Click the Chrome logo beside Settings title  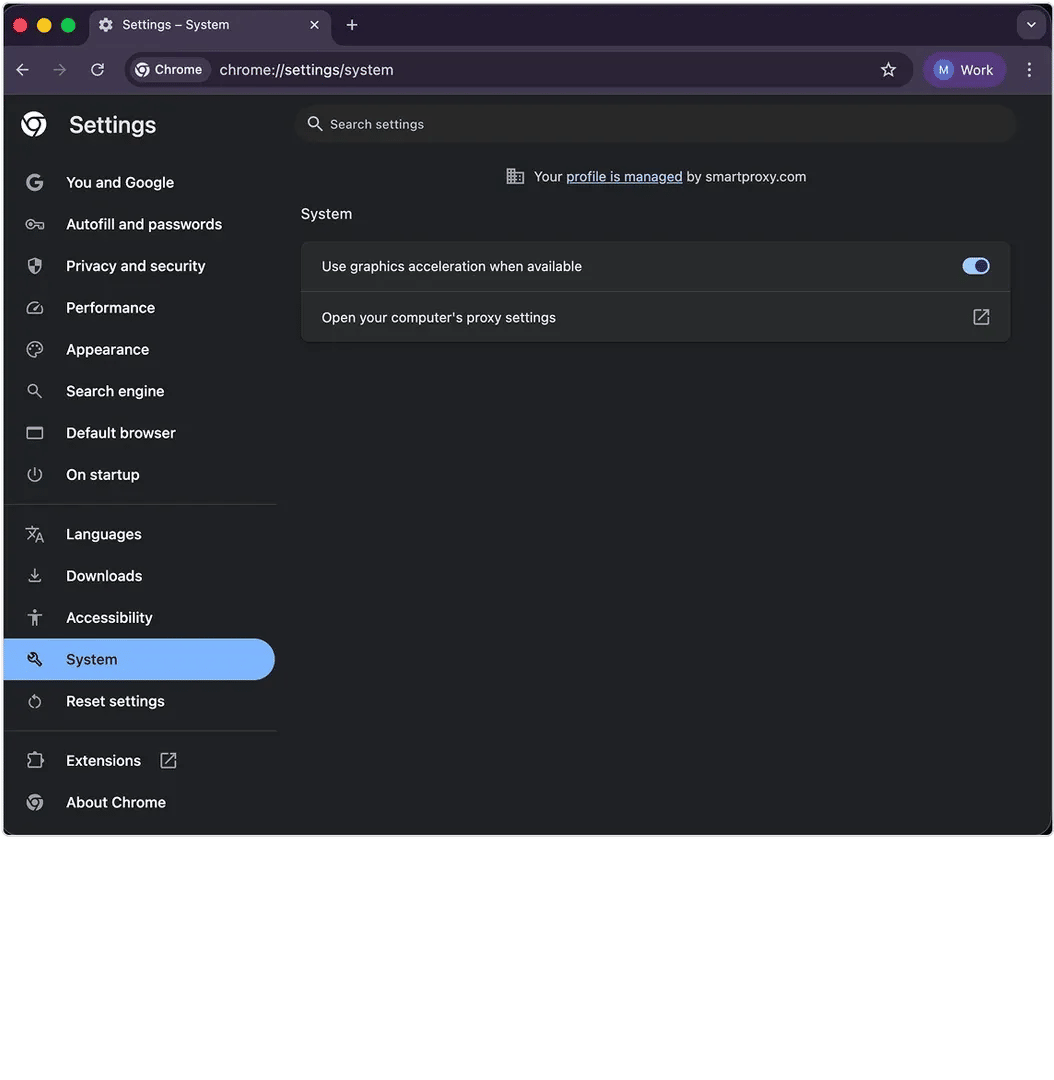(x=34, y=125)
